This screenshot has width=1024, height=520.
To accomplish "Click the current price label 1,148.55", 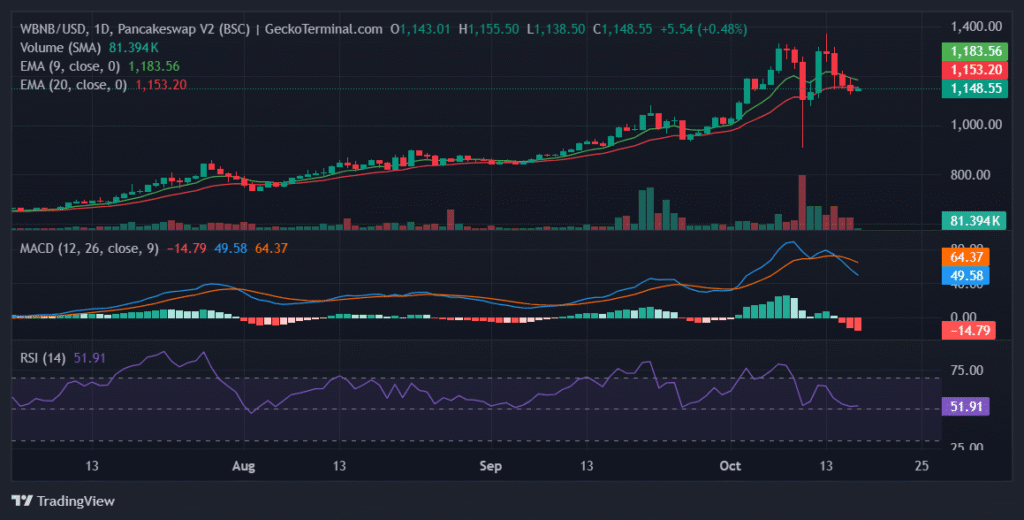I will click(x=974, y=88).
